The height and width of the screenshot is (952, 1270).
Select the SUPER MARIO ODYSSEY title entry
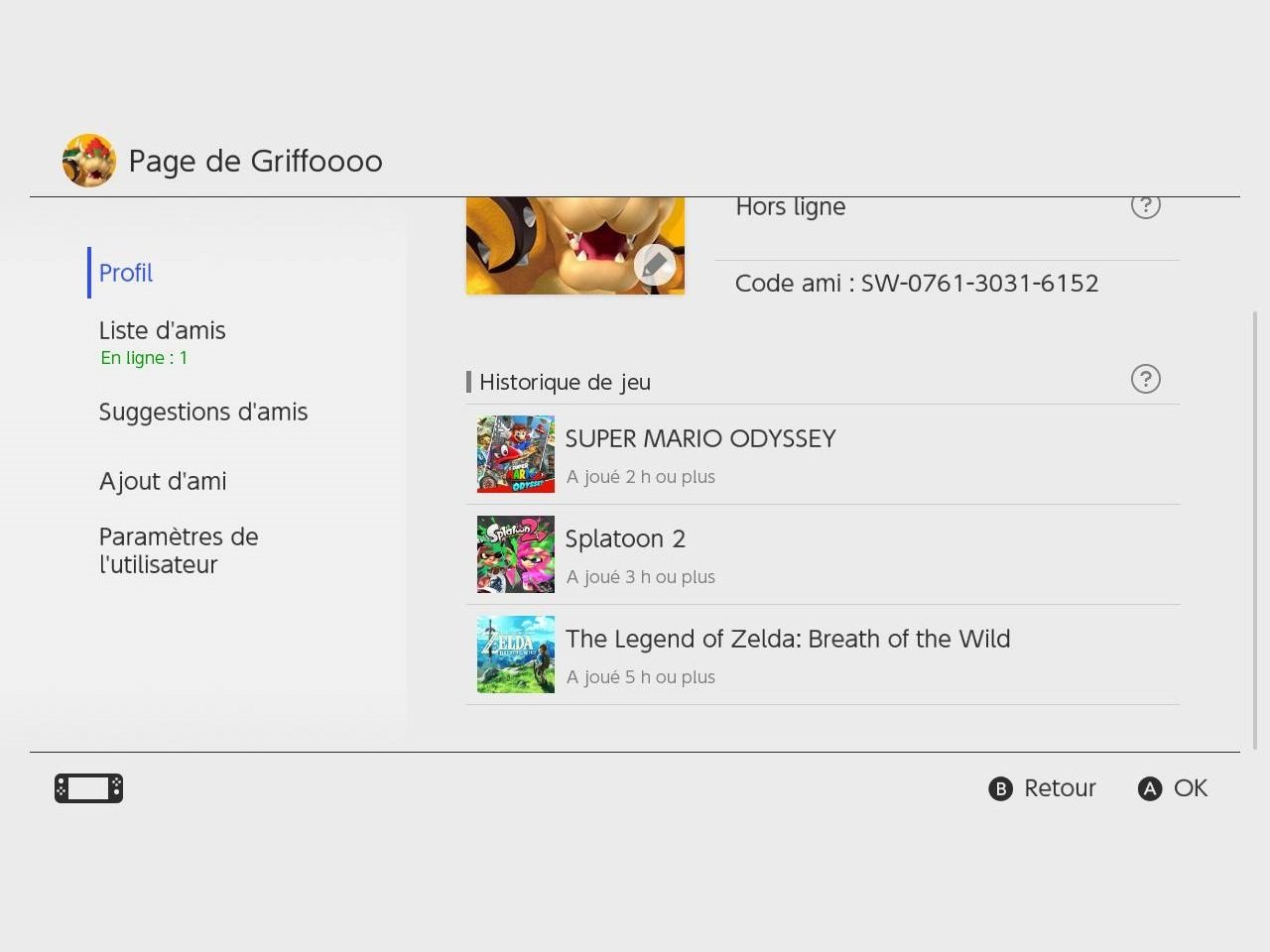coord(700,438)
